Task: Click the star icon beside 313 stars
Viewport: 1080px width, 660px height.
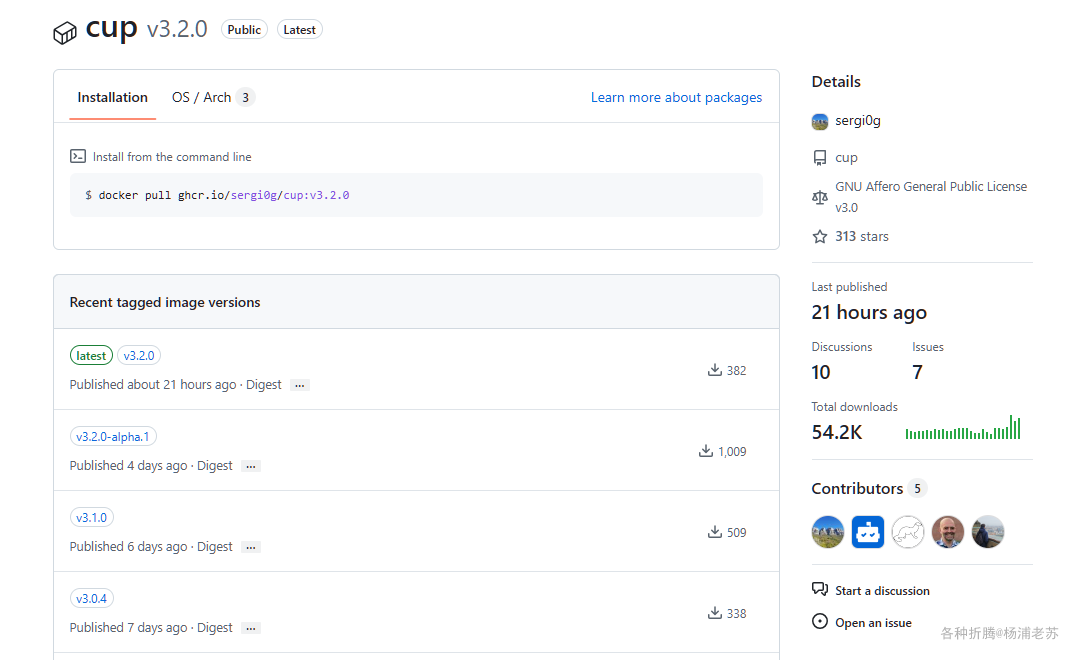Action: [820, 236]
